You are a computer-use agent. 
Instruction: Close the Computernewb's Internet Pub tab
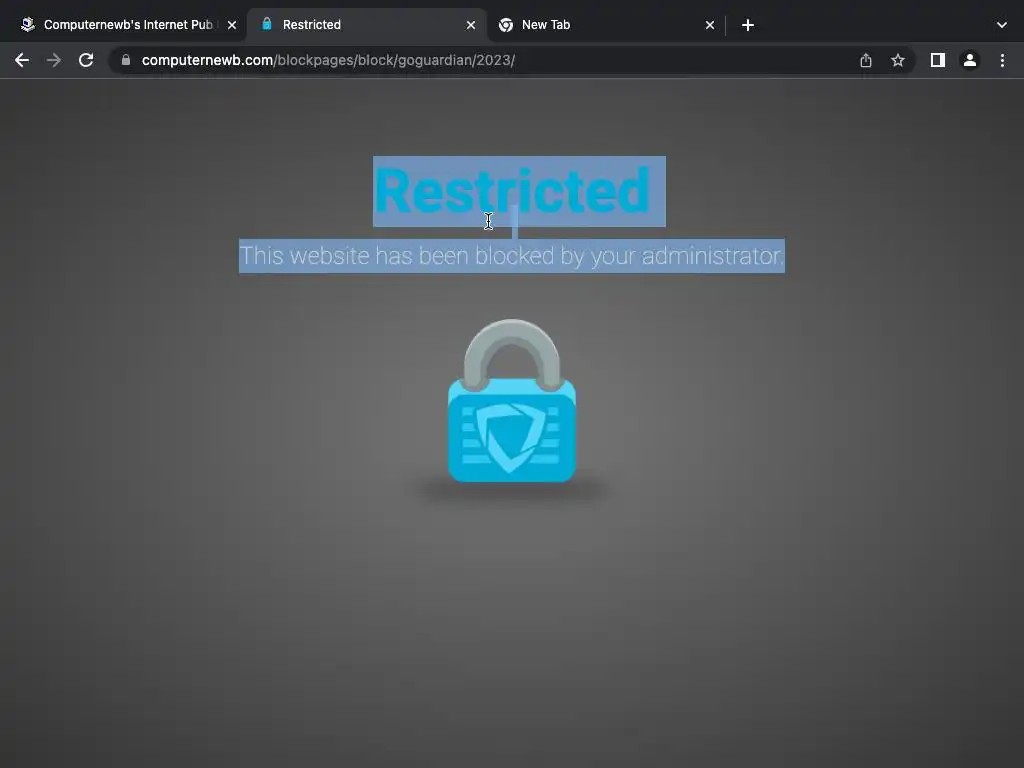232,25
